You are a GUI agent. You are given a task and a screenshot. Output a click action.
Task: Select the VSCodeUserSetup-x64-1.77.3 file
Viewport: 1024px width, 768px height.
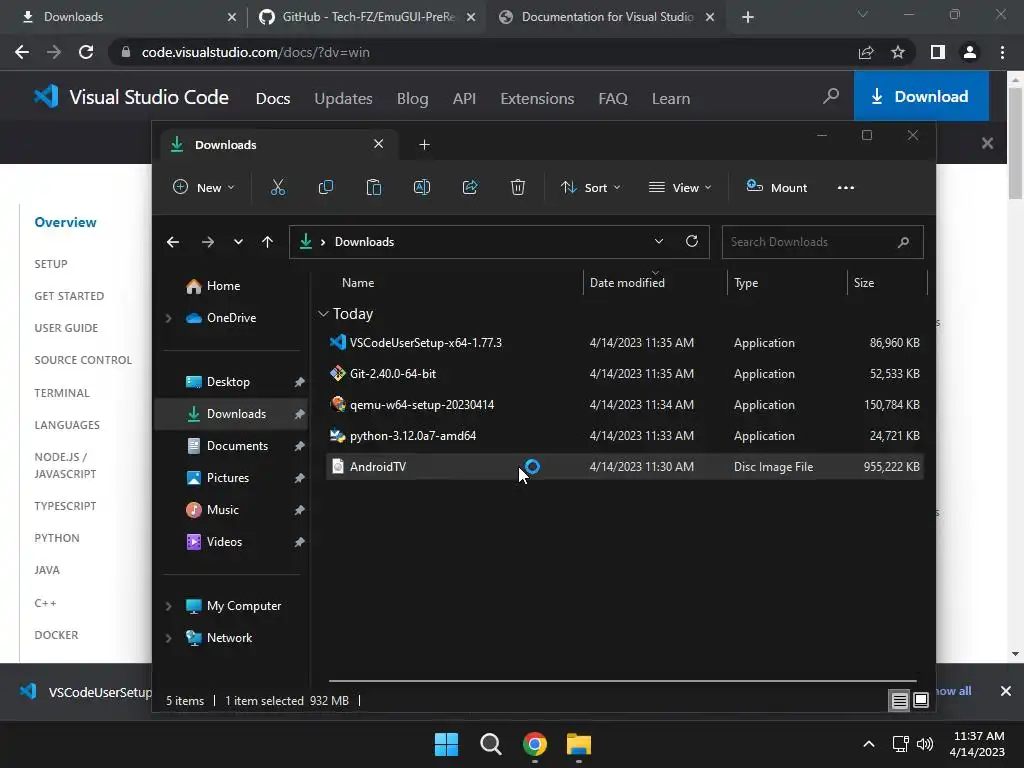pos(625,343)
